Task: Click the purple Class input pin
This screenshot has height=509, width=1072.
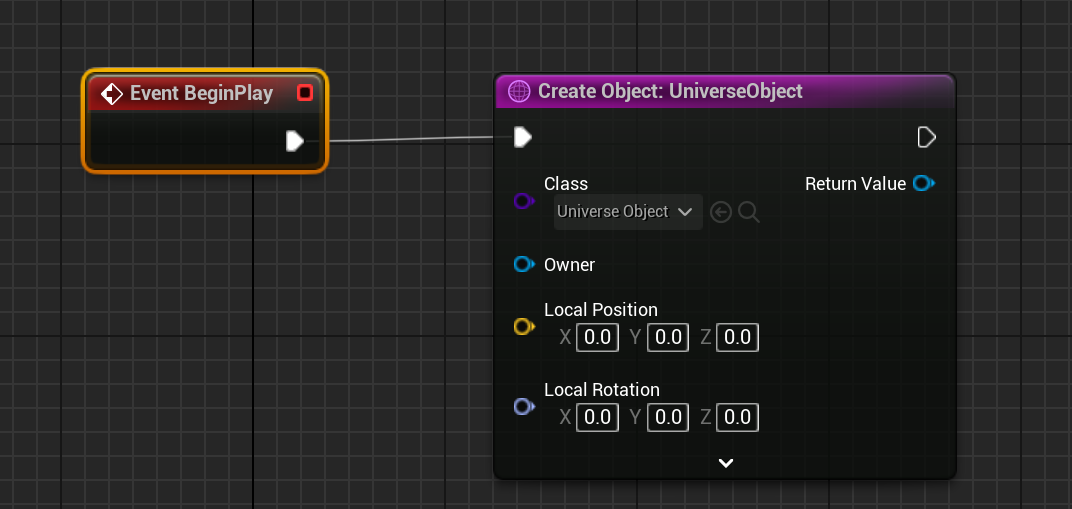Action: click(x=523, y=201)
